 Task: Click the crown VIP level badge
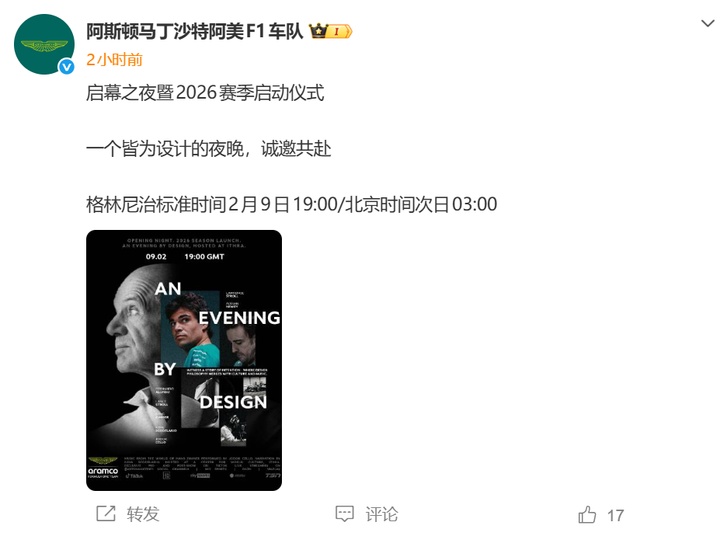pos(331,31)
